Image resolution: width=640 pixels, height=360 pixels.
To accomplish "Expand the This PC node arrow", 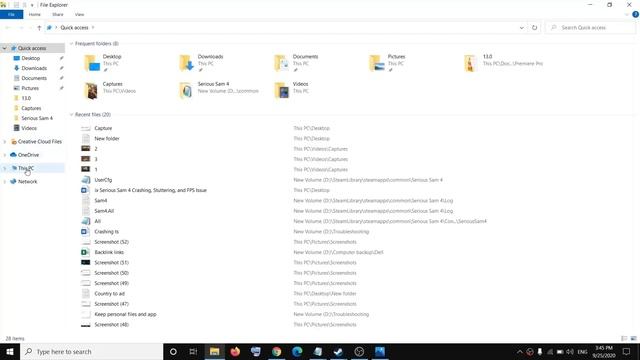I will click(x=4, y=168).
